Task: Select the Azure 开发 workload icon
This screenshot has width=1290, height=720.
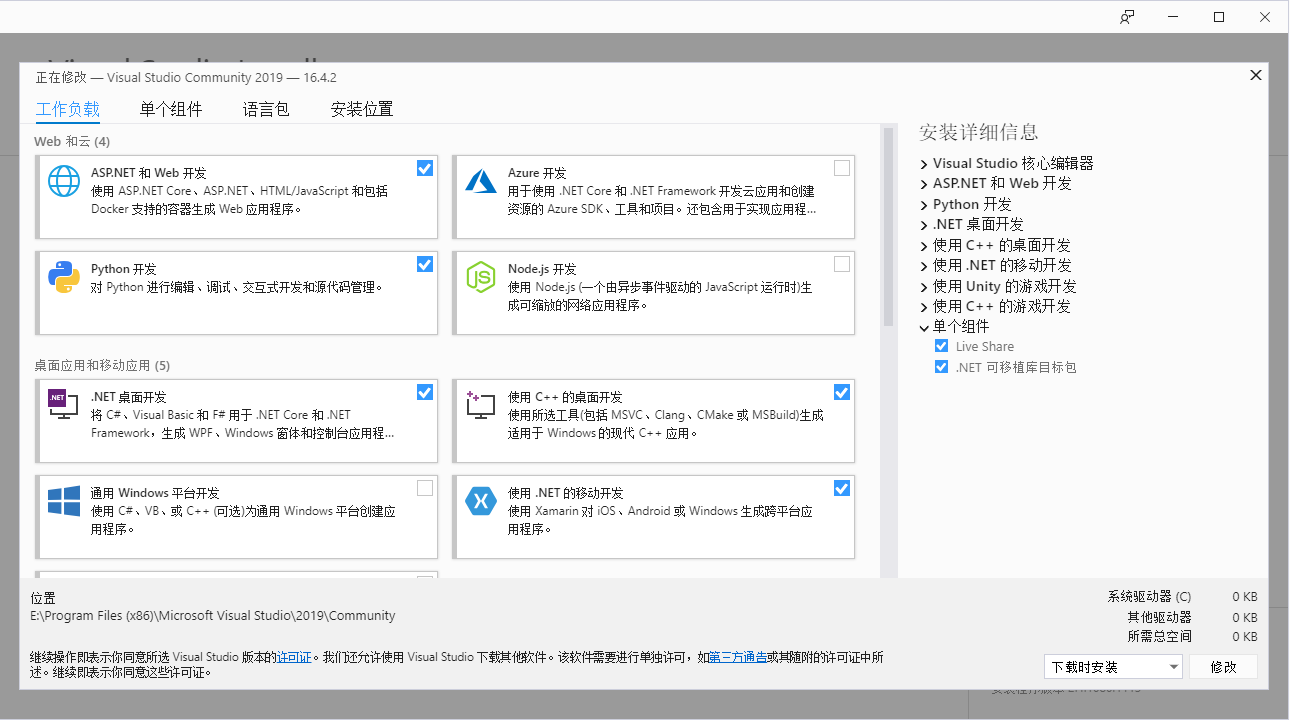Action: (x=481, y=181)
